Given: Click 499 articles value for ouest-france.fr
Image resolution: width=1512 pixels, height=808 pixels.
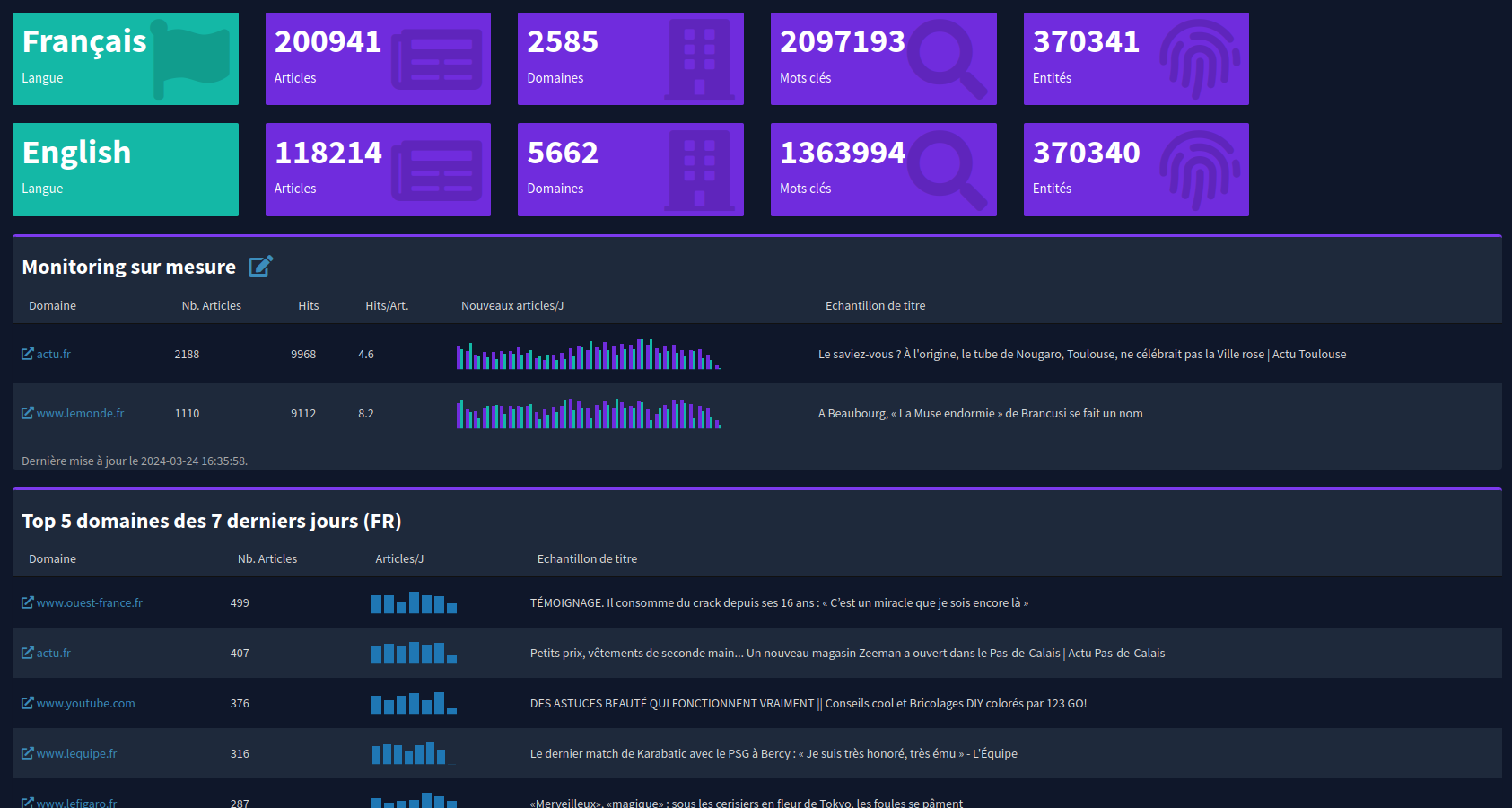Looking at the screenshot, I should [240, 602].
